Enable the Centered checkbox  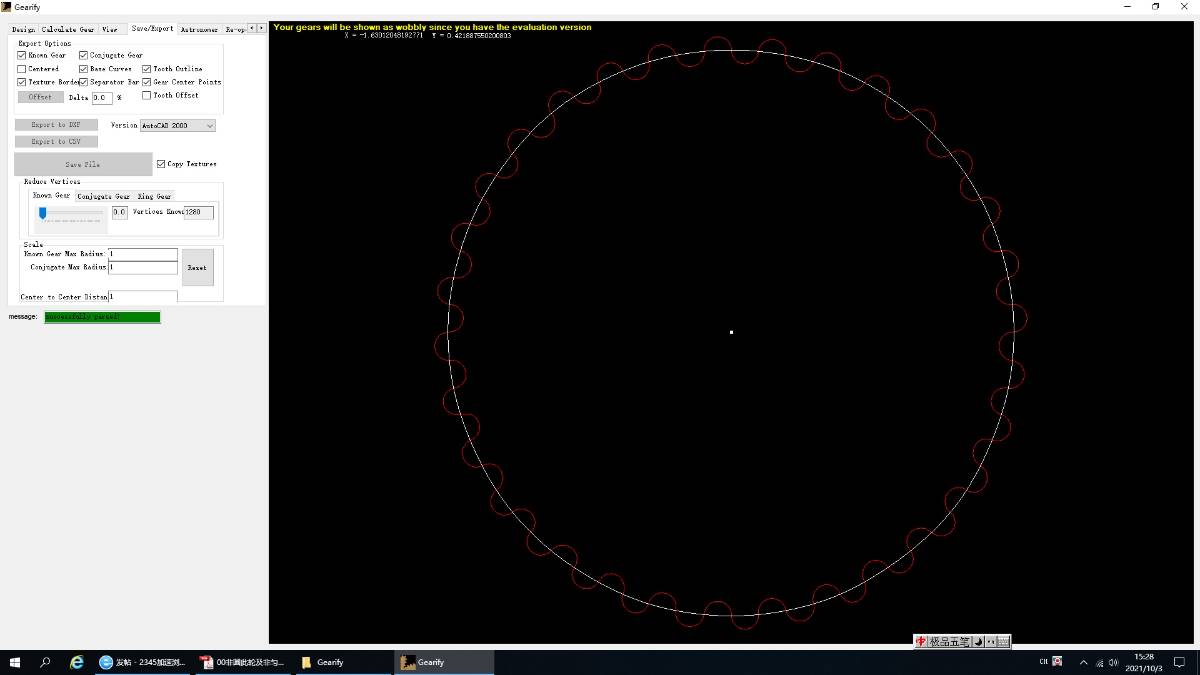[x=22, y=69]
